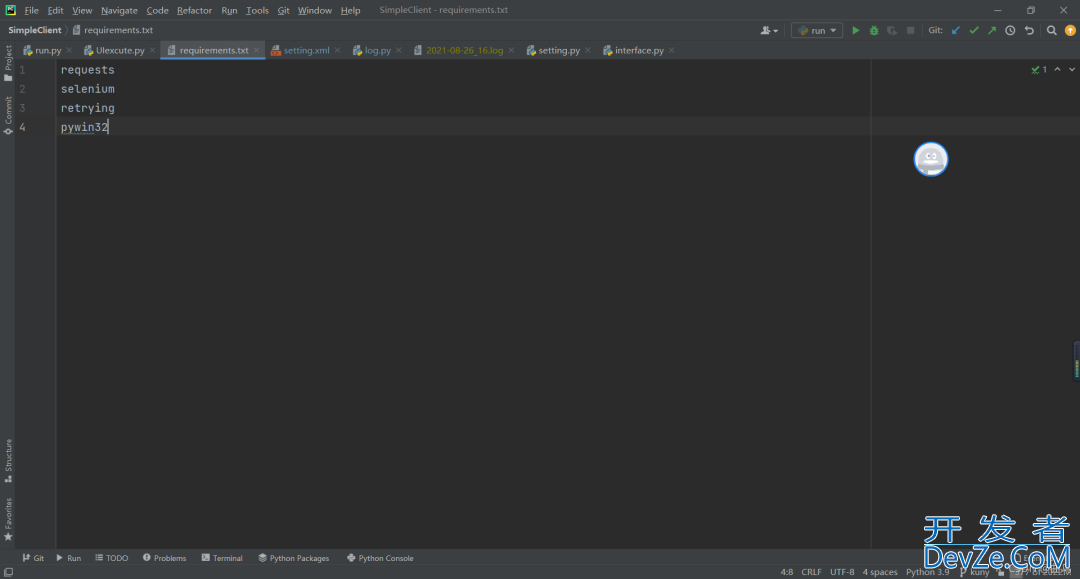The height and width of the screenshot is (579, 1080).
Task: Change the 4 spaces indent setting
Action: tap(880, 572)
